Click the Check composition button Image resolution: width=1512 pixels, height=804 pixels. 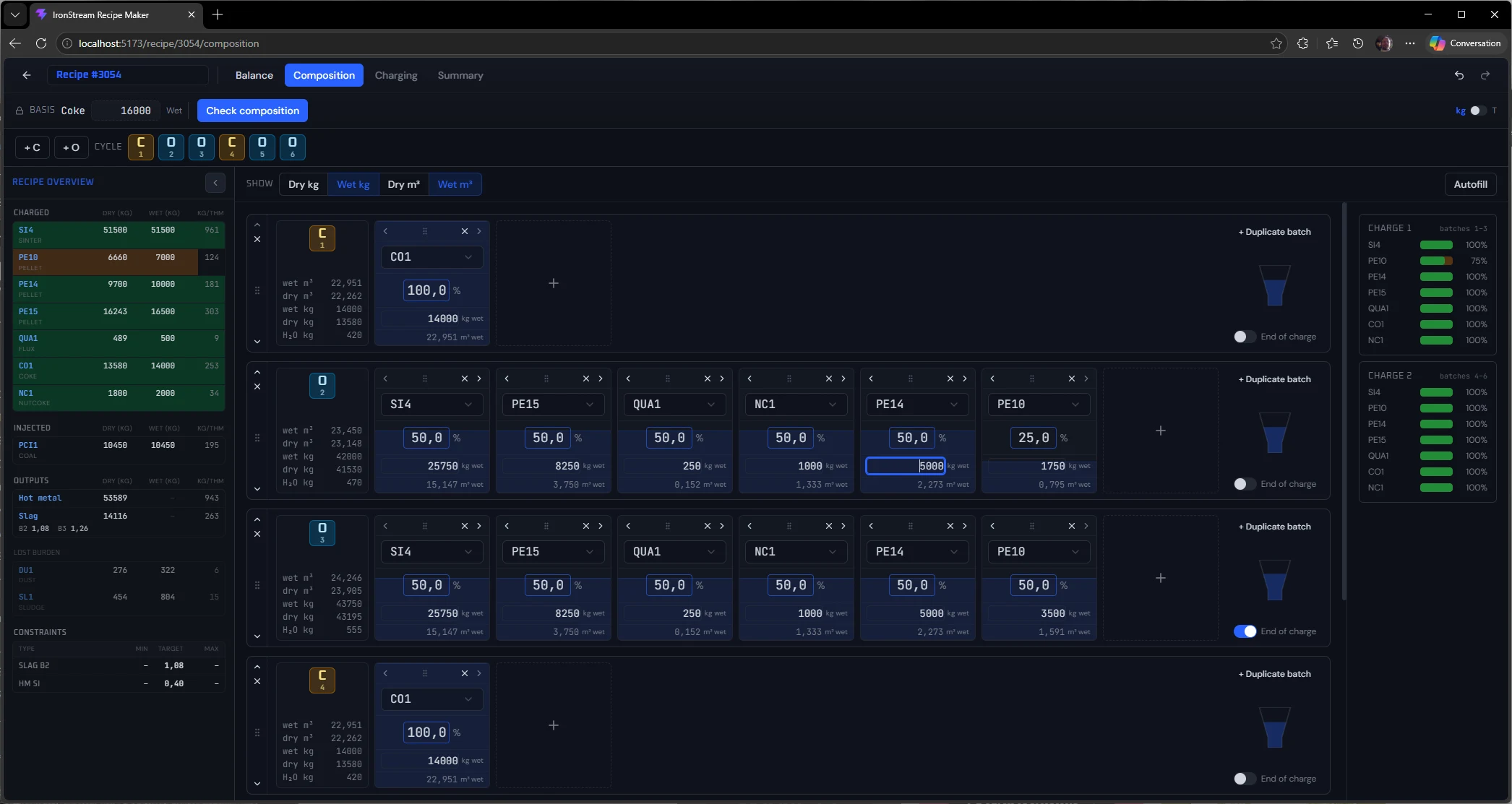coord(252,111)
